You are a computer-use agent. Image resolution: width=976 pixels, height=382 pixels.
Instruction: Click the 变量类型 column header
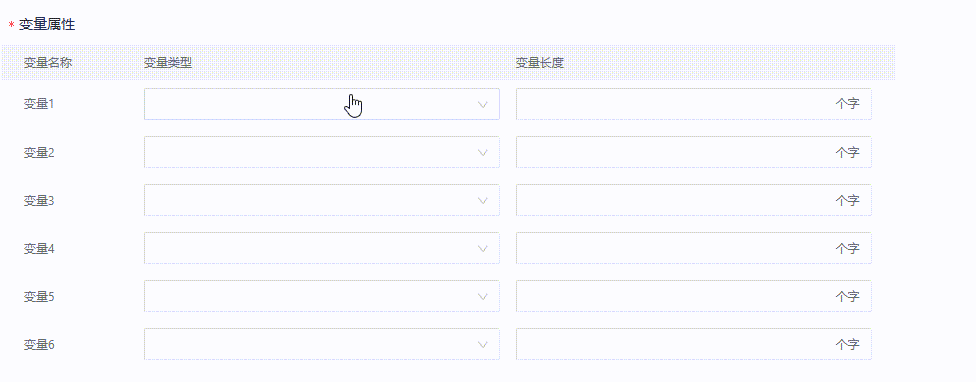168,63
